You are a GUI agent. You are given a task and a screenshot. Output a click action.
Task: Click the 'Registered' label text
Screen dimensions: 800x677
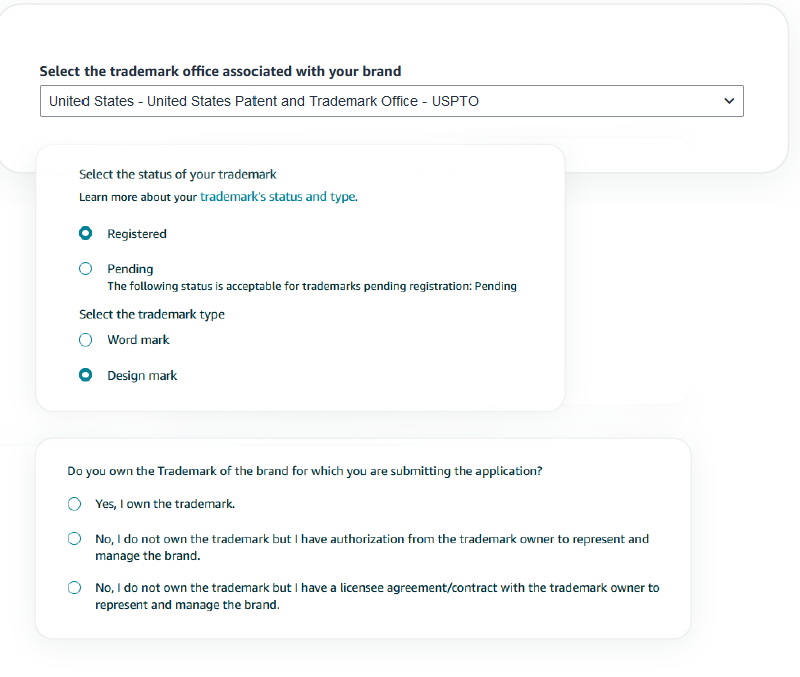tap(137, 234)
